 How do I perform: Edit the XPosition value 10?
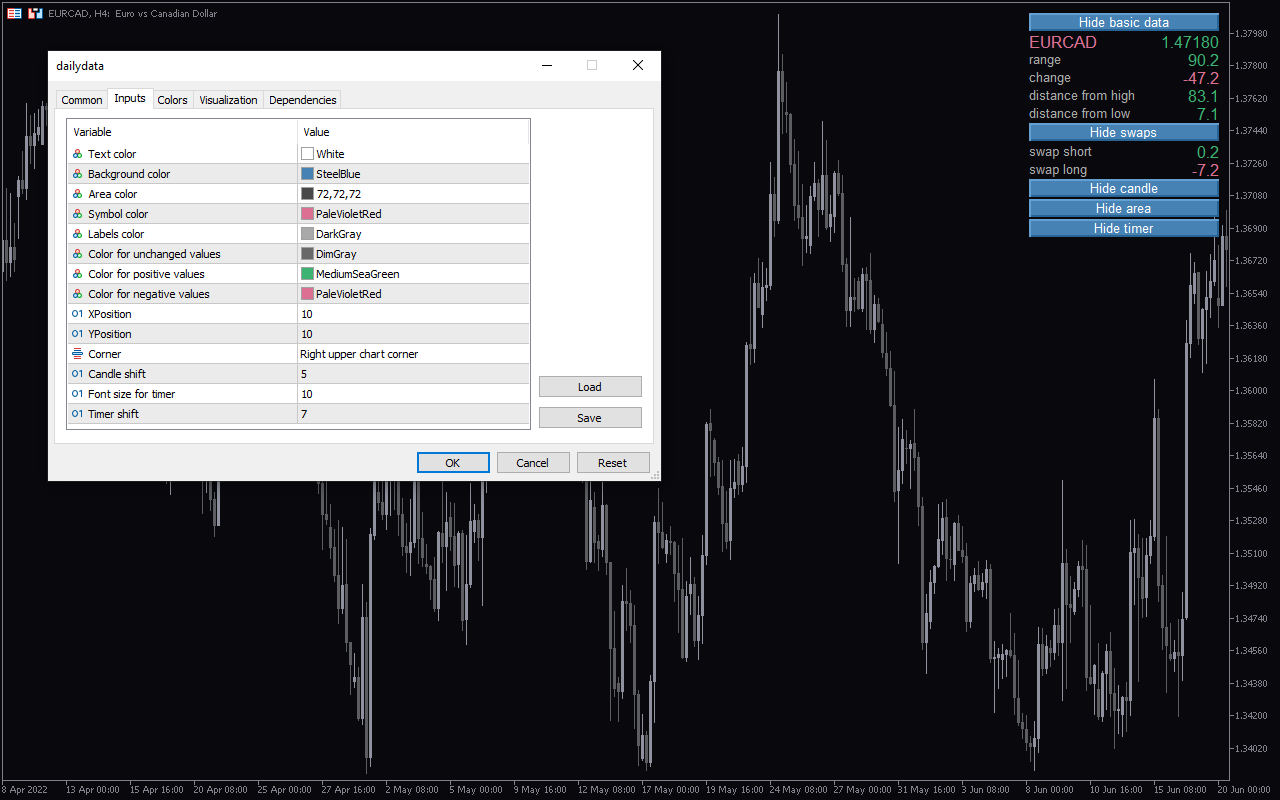click(x=413, y=314)
